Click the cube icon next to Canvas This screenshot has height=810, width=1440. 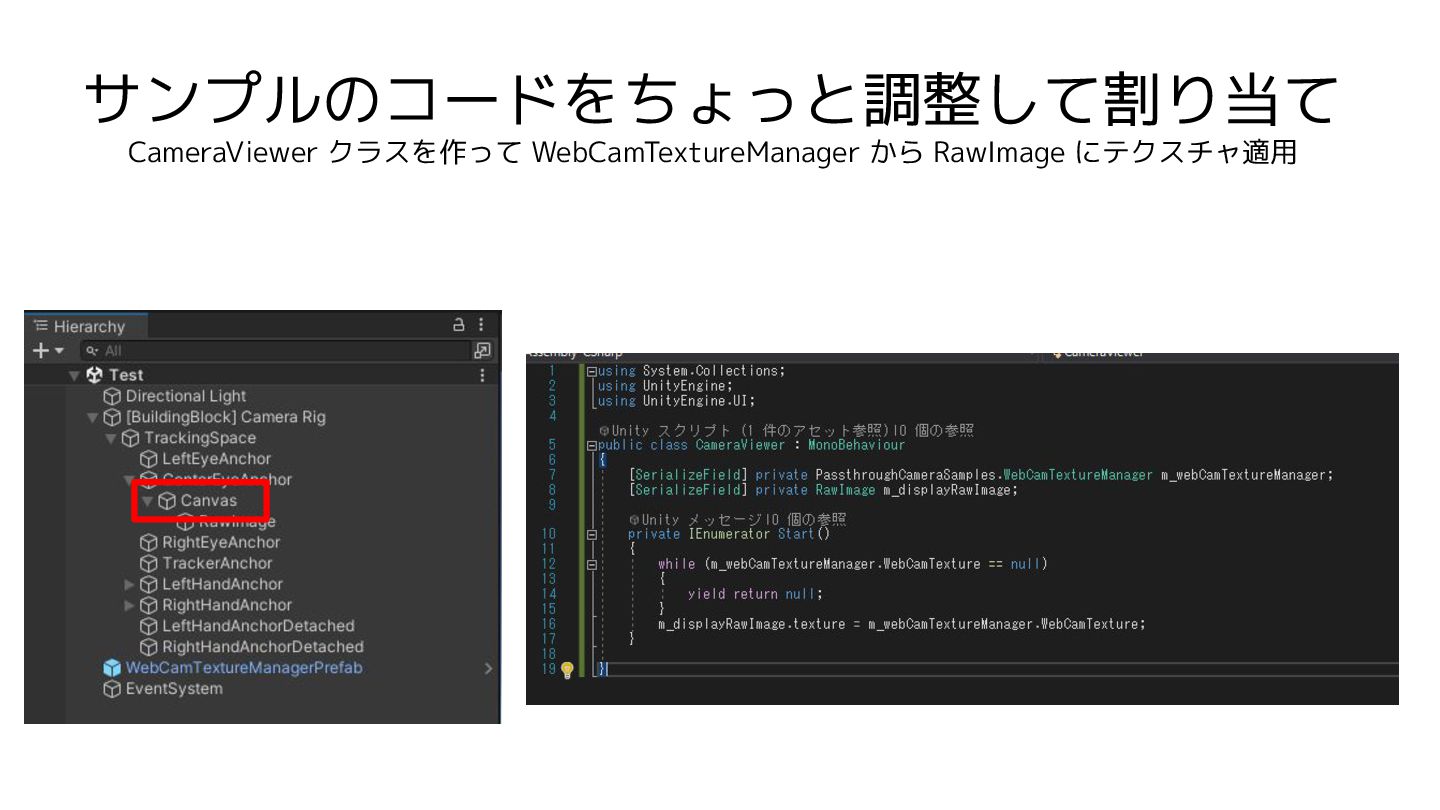pos(167,501)
